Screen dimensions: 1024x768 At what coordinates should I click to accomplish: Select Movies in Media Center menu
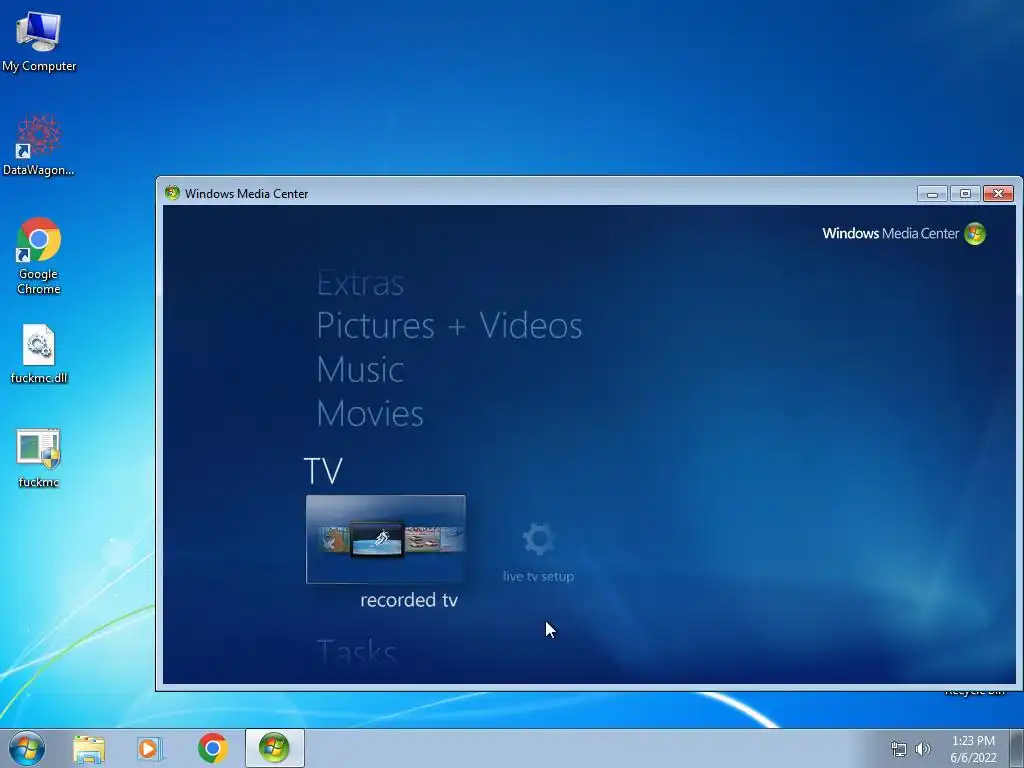click(370, 413)
